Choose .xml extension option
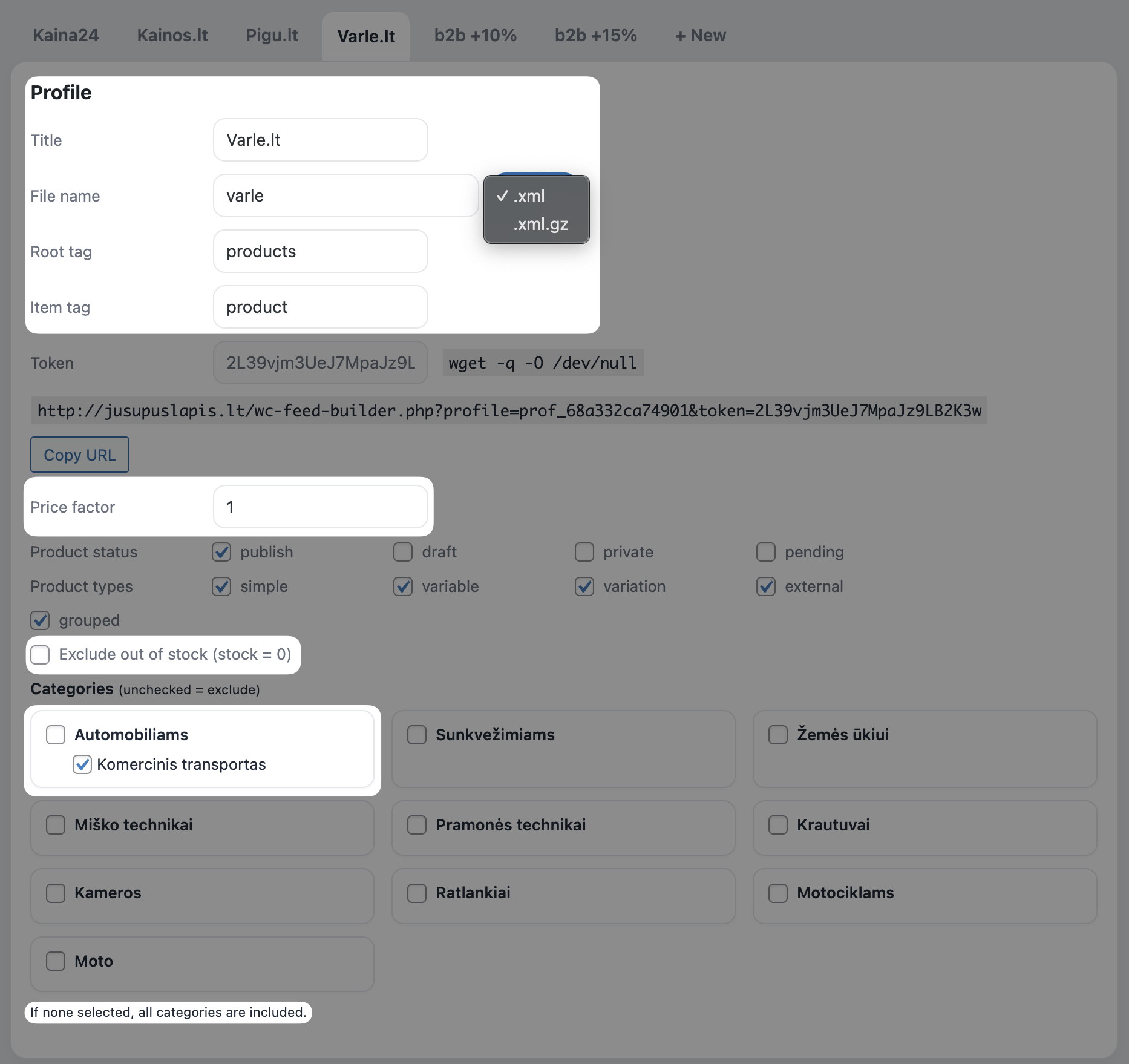The height and width of the screenshot is (1064, 1129). pos(536,196)
